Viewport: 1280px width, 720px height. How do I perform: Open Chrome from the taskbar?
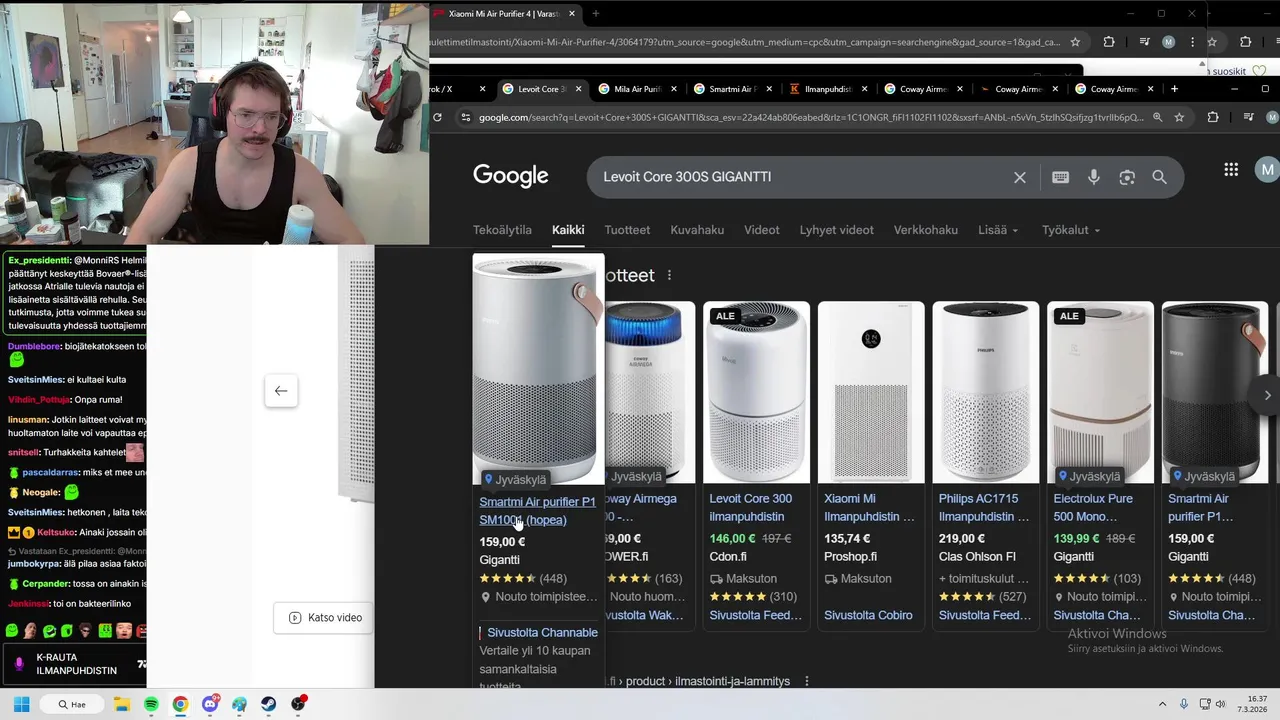(180, 704)
